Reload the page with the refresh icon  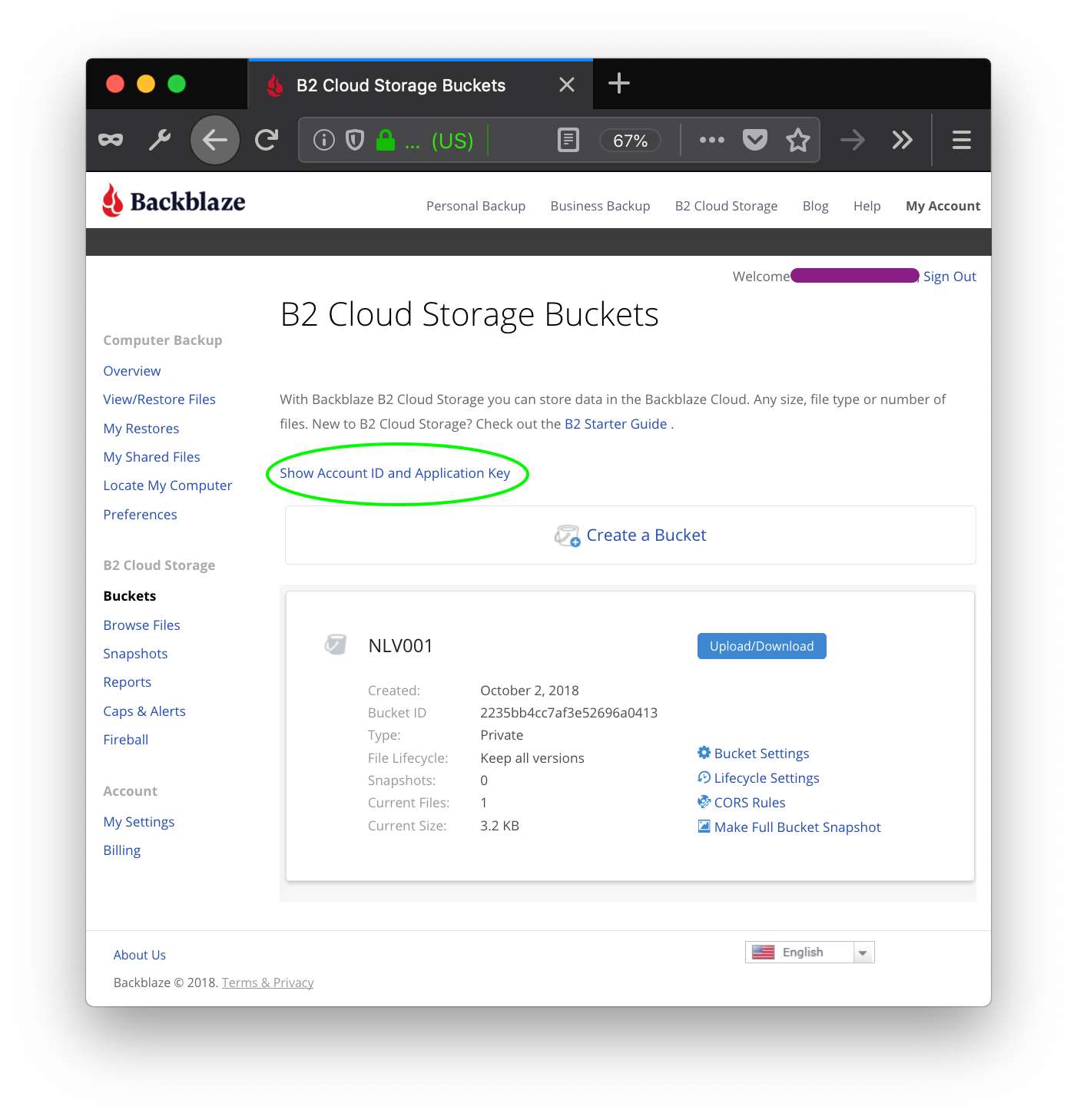(267, 140)
